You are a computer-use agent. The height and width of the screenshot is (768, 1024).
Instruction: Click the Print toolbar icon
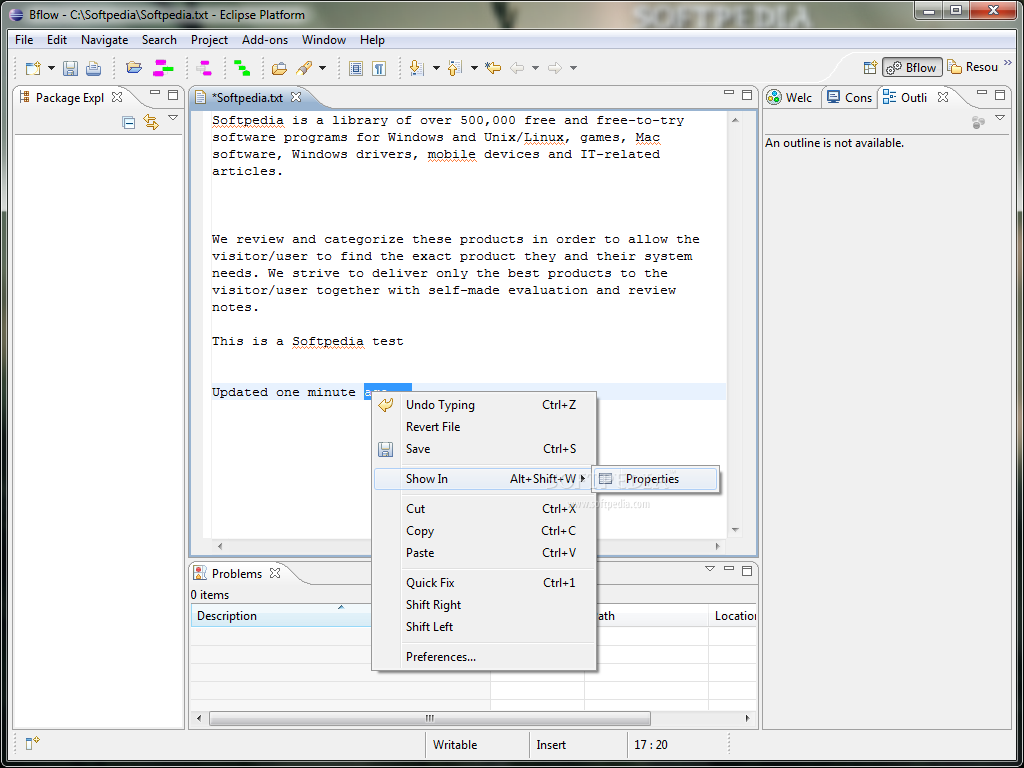(93, 68)
